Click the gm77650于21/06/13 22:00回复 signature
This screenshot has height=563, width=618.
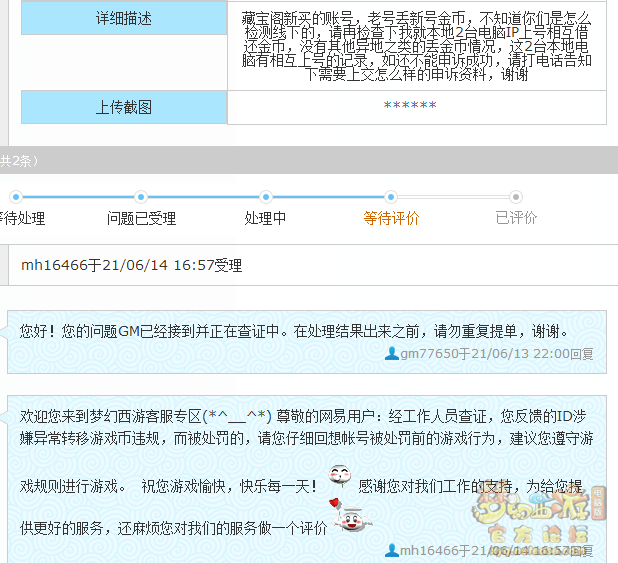(x=497, y=354)
